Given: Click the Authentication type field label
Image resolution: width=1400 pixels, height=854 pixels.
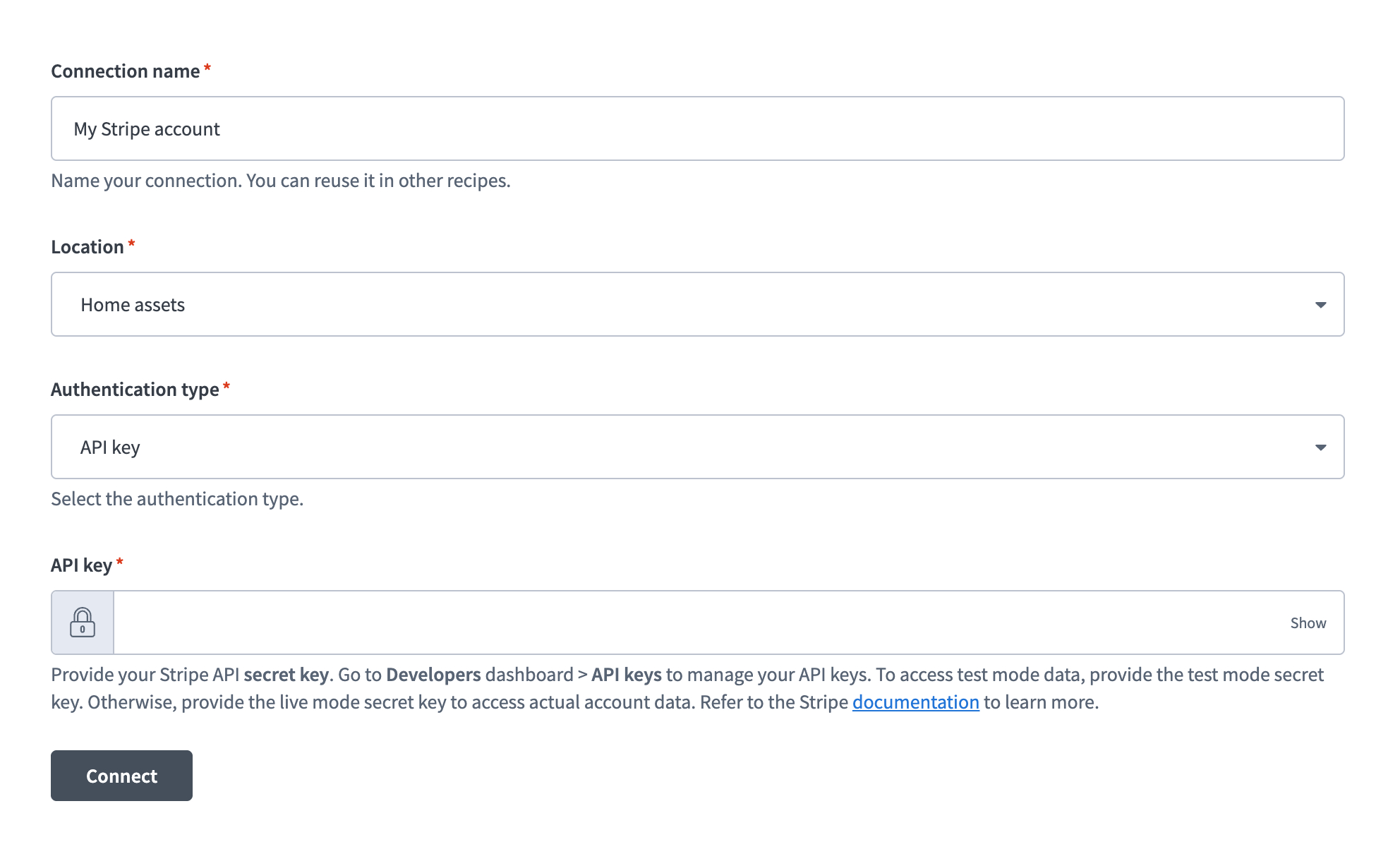Looking at the screenshot, I should click(x=135, y=390).
